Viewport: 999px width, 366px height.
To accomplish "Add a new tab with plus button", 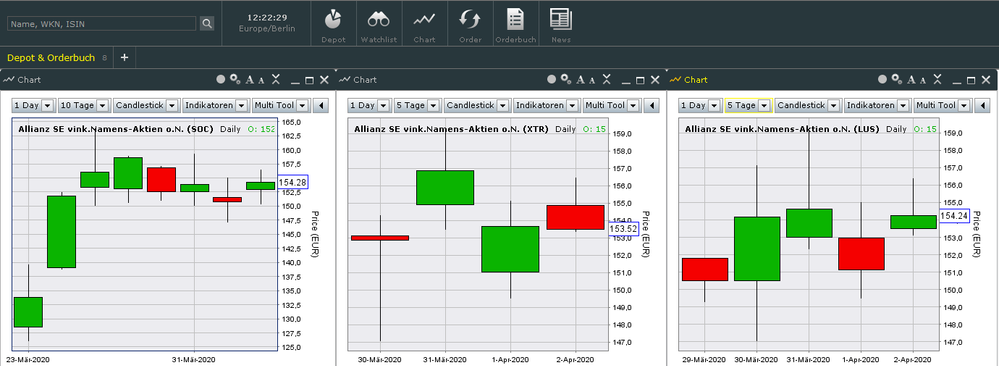I will (124, 57).
